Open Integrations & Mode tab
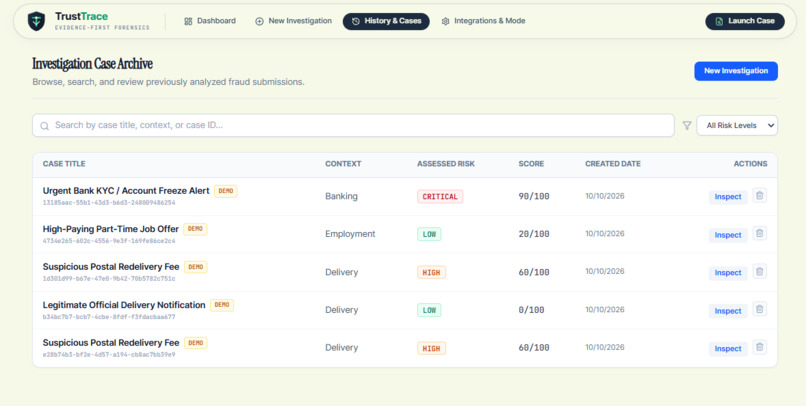806x406 pixels. (483, 21)
